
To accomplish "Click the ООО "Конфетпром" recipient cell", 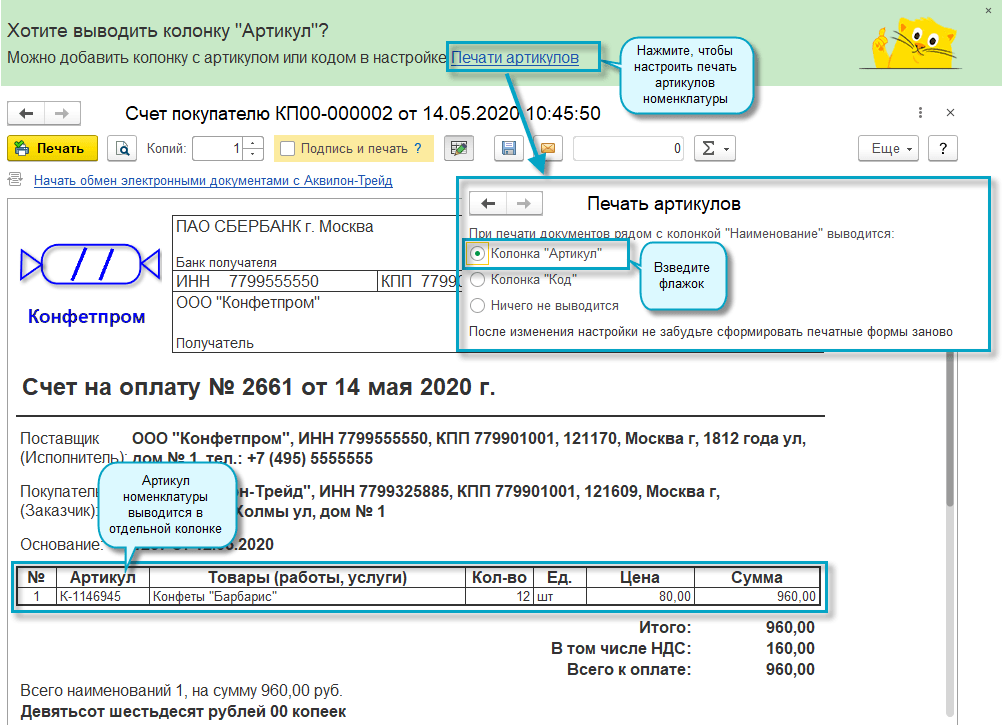I will [x=248, y=303].
